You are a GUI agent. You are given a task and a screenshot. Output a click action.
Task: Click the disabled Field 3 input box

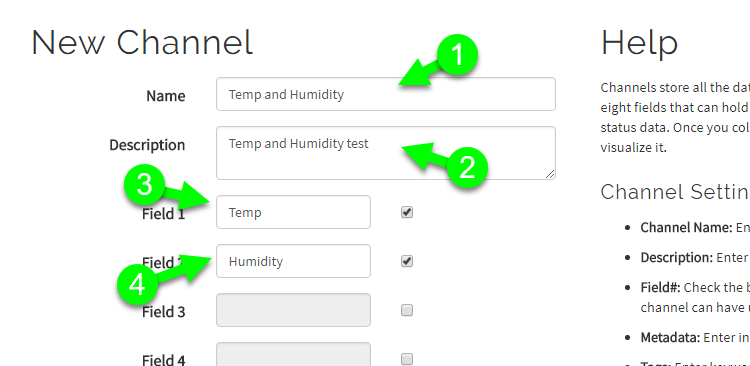[x=293, y=310]
